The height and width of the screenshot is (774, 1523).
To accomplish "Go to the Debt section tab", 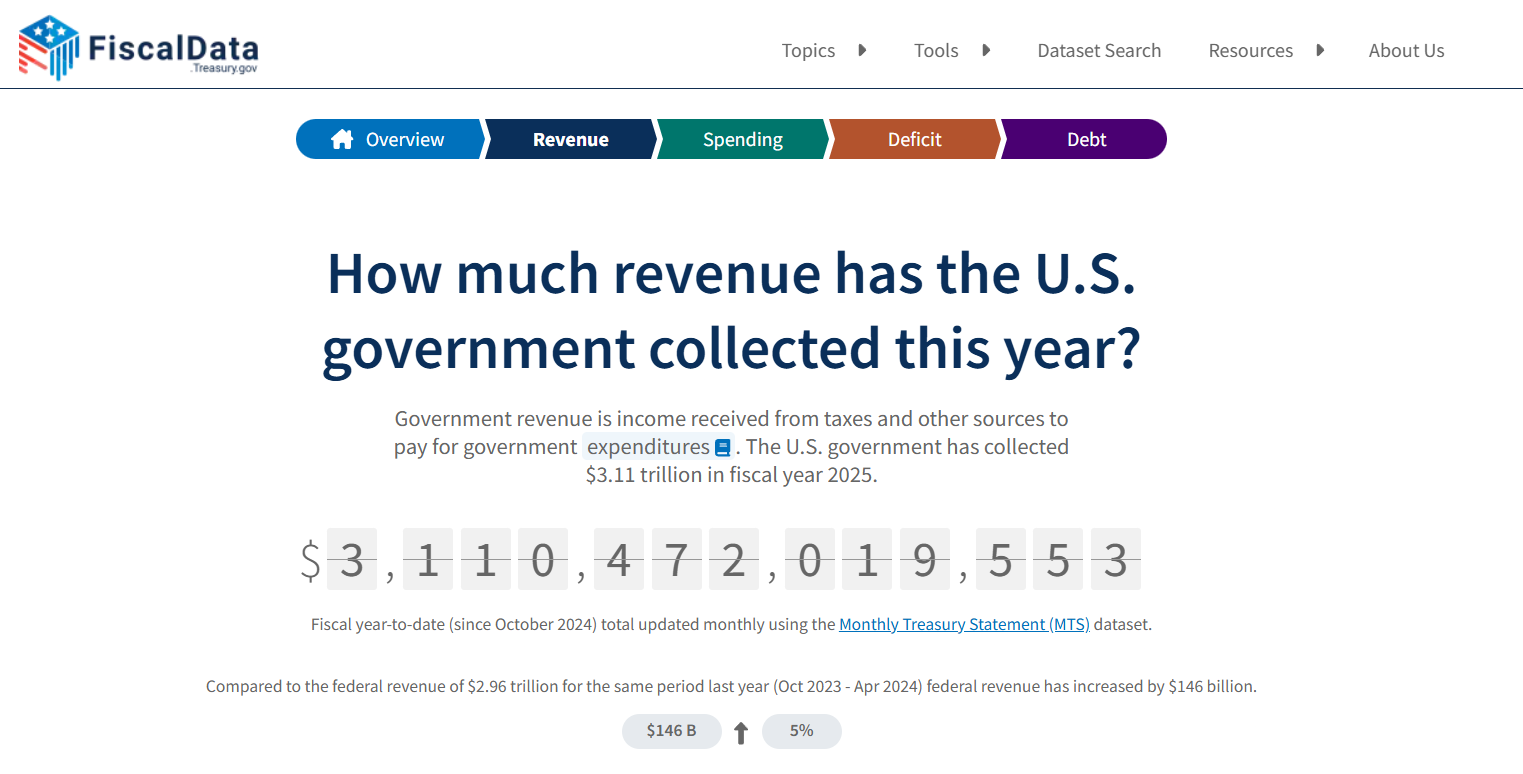I will coord(1084,139).
